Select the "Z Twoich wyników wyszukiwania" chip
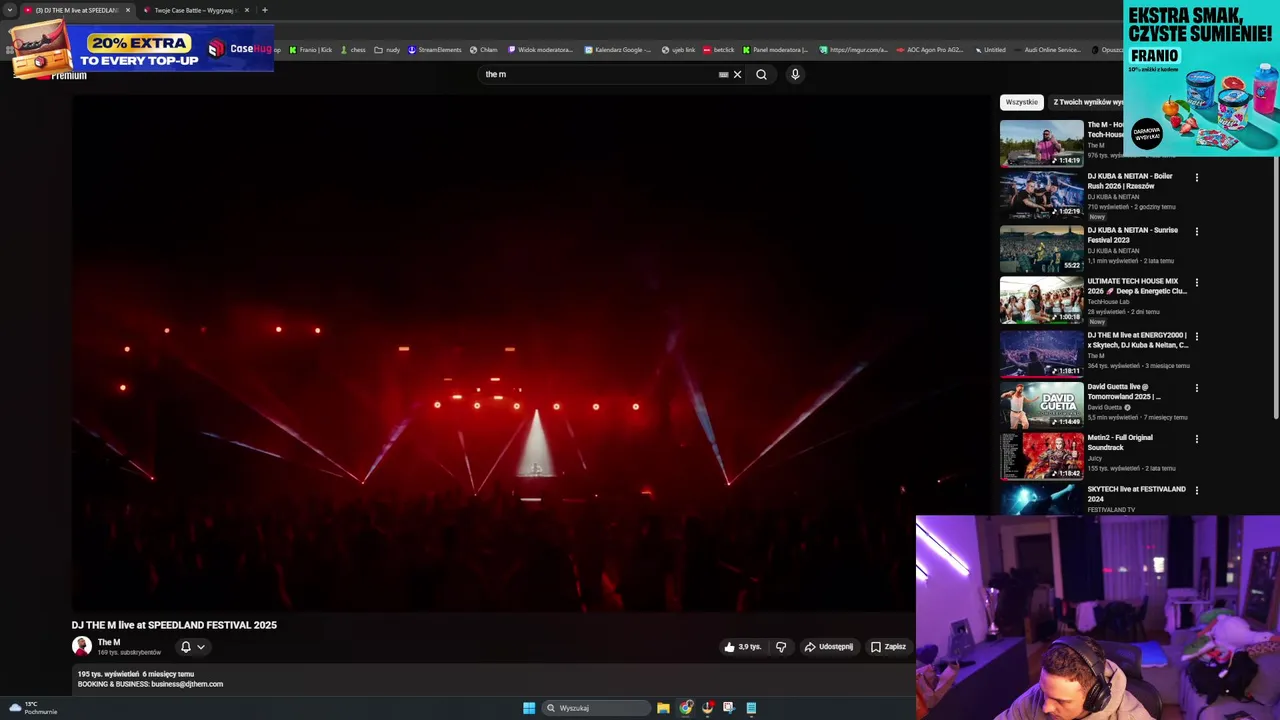This screenshot has width=1280, height=720. point(1088,102)
